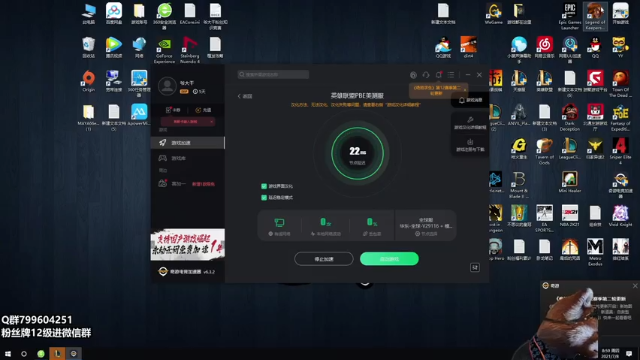
Task: Click the bell game messages panel button
Action: pyautogui.click(x=470, y=100)
